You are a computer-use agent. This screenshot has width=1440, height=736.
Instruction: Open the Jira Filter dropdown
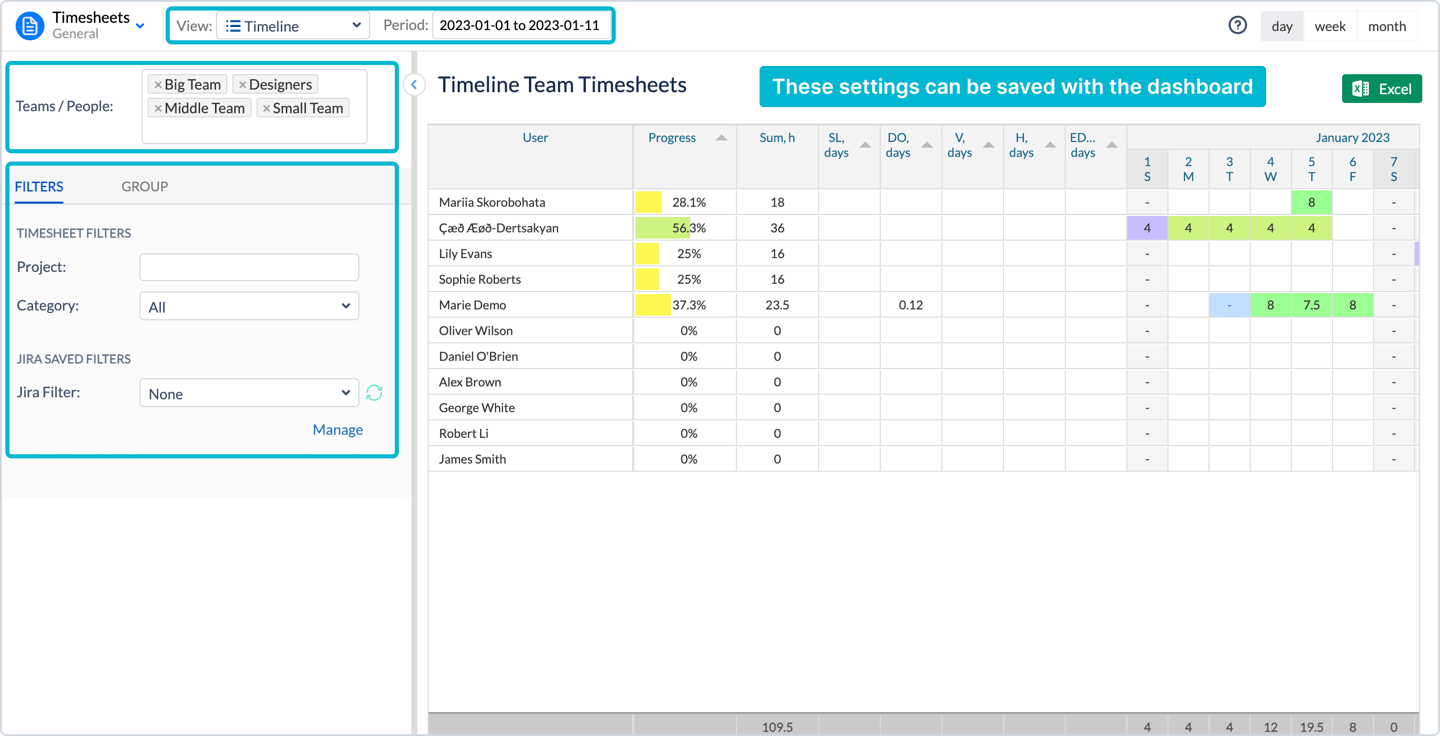[x=248, y=393]
